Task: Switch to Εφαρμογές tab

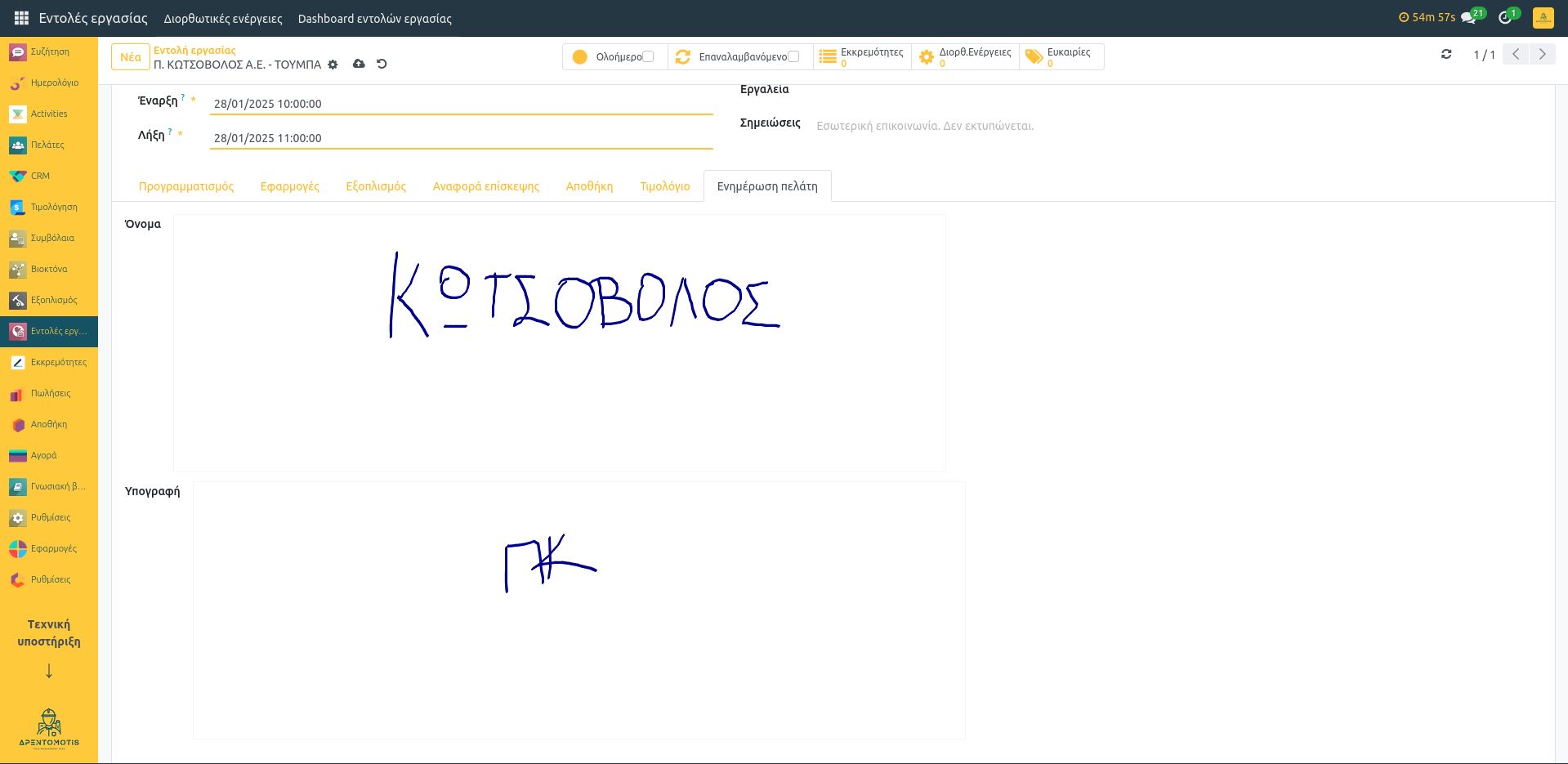Action: pos(290,186)
